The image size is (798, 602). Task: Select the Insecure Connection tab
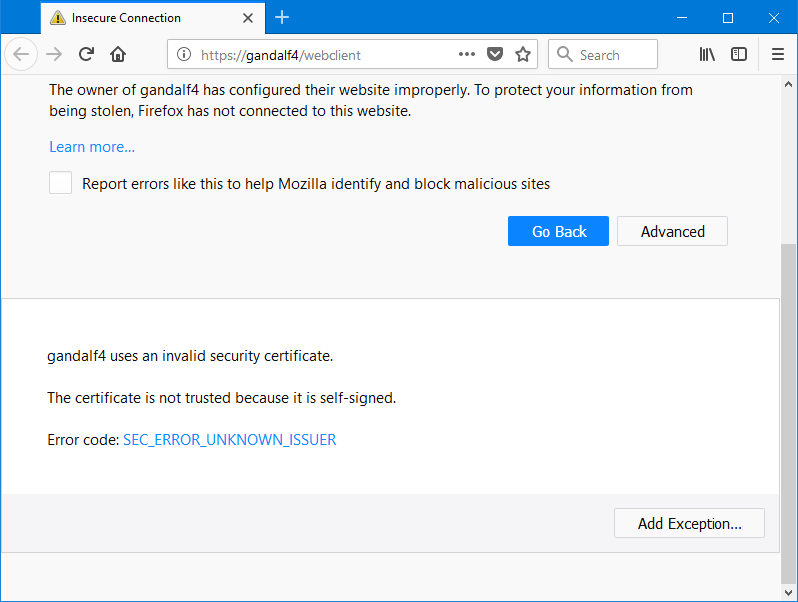pyautogui.click(x=140, y=18)
